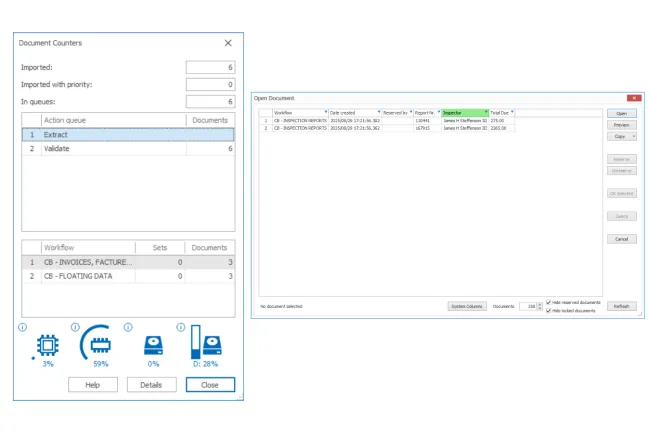Image resolution: width=650 pixels, height=433 pixels.
Task: Open the Reserved by column filter dropdown
Action: click(410, 112)
